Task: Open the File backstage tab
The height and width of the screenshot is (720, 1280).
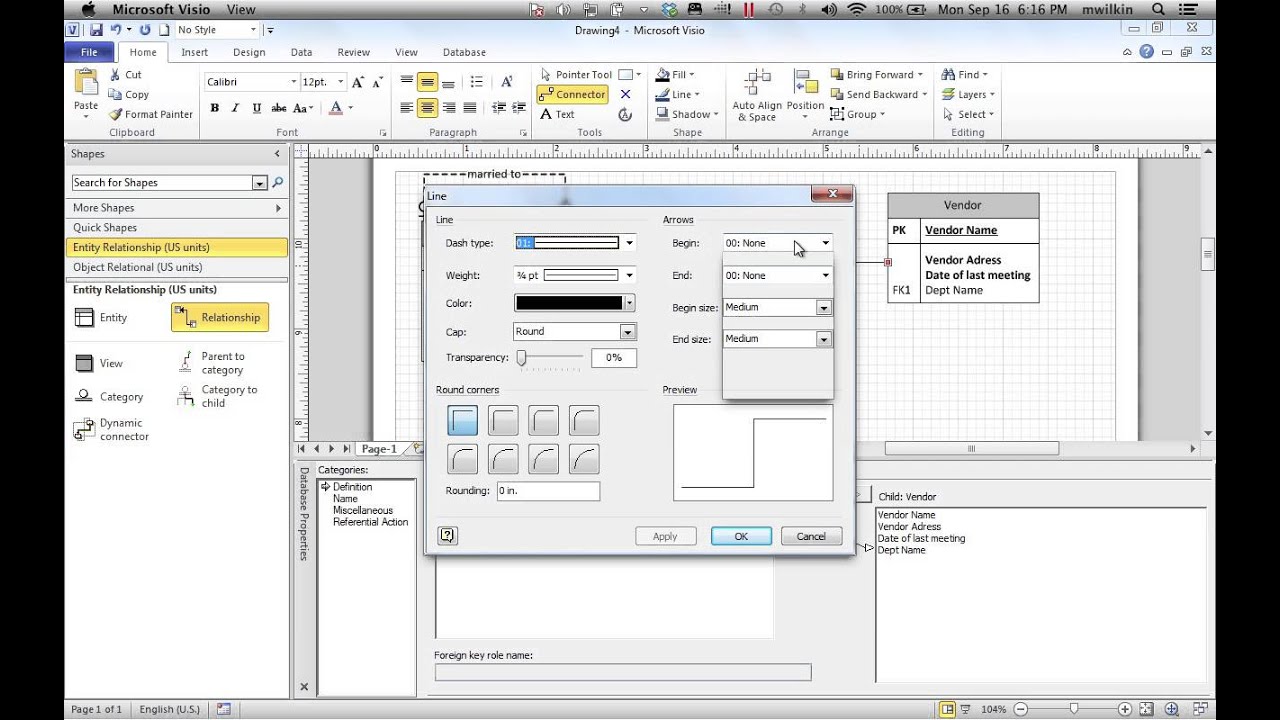Action: coord(89,52)
